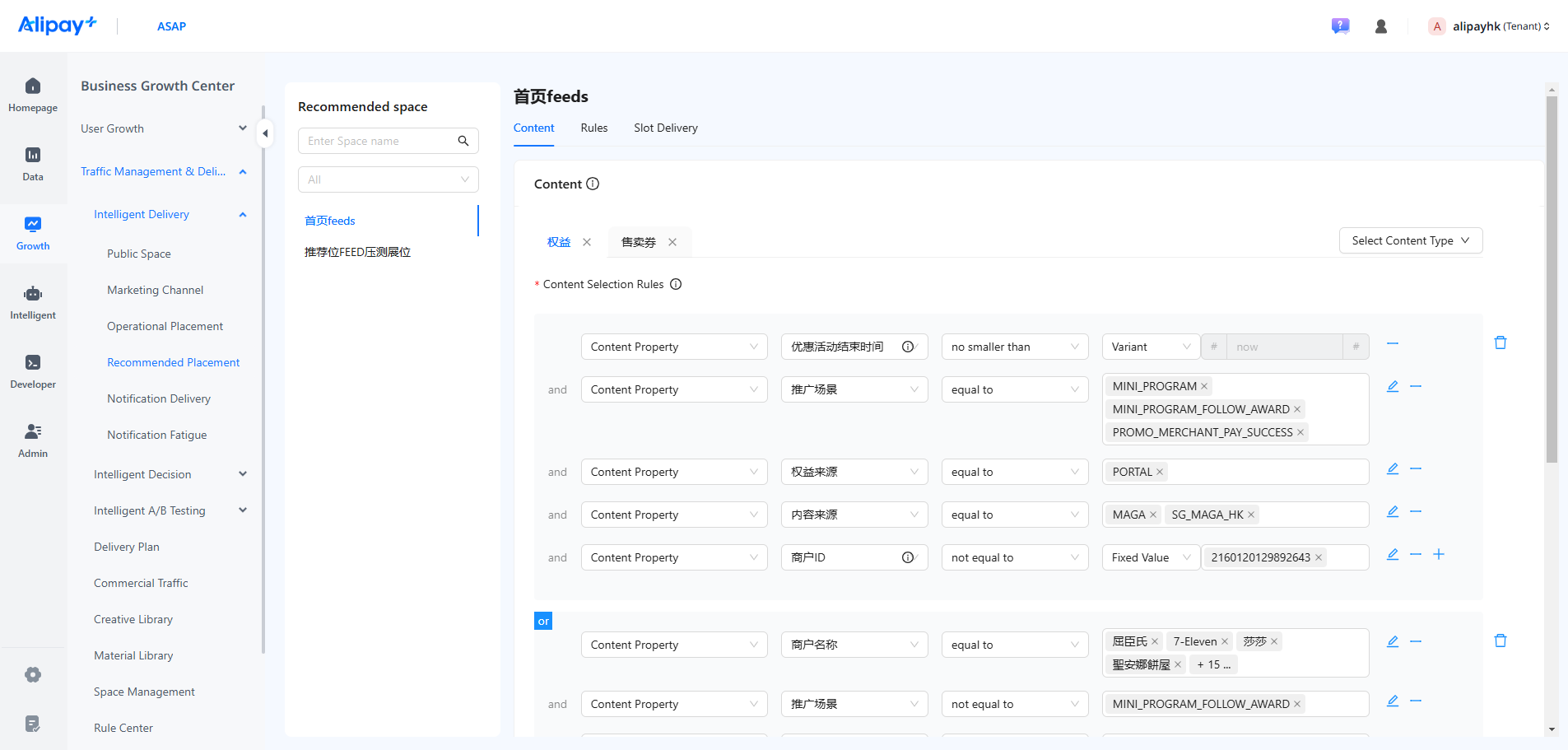Remove the SG_MAGA_HK tag
The width and height of the screenshot is (1568, 750).
click(1251, 515)
